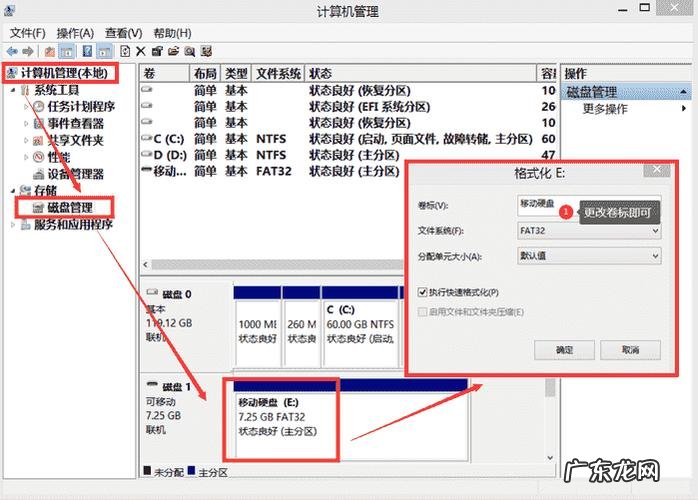The image size is (698, 500).
Task: Toggle the Show/Hide Action Pane toolbar icon
Action: 105,52
